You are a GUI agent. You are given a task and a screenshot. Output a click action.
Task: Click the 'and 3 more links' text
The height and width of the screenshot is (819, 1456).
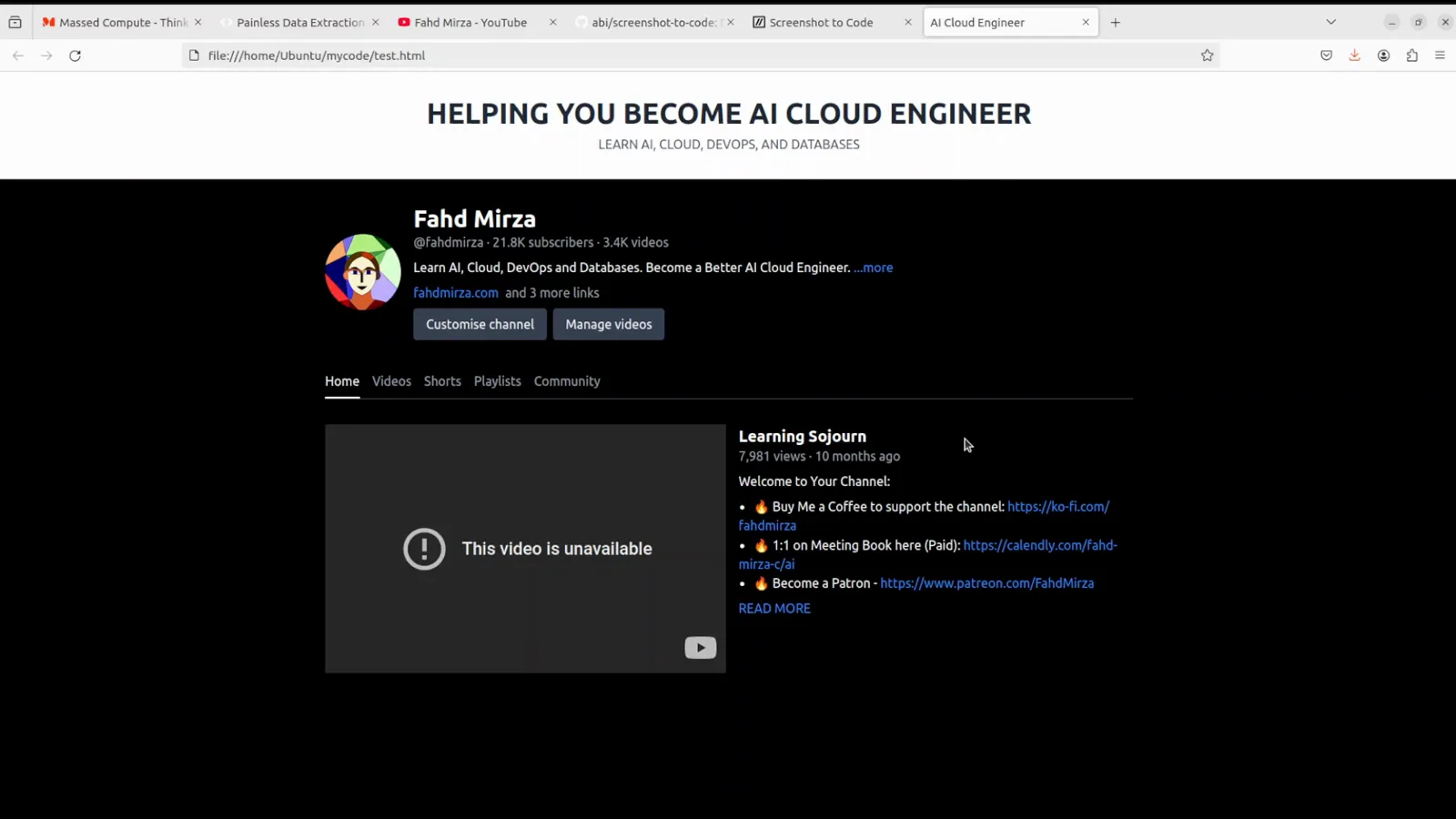click(552, 293)
